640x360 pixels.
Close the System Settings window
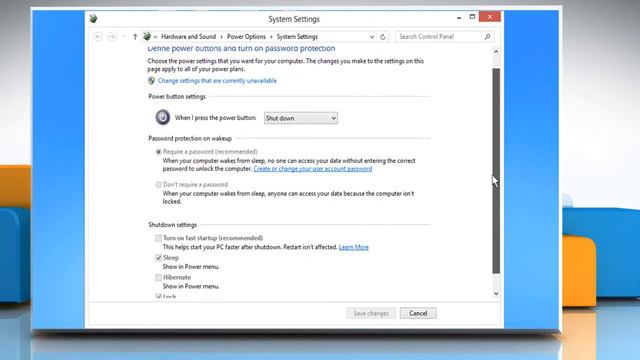(x=490, y=17)
